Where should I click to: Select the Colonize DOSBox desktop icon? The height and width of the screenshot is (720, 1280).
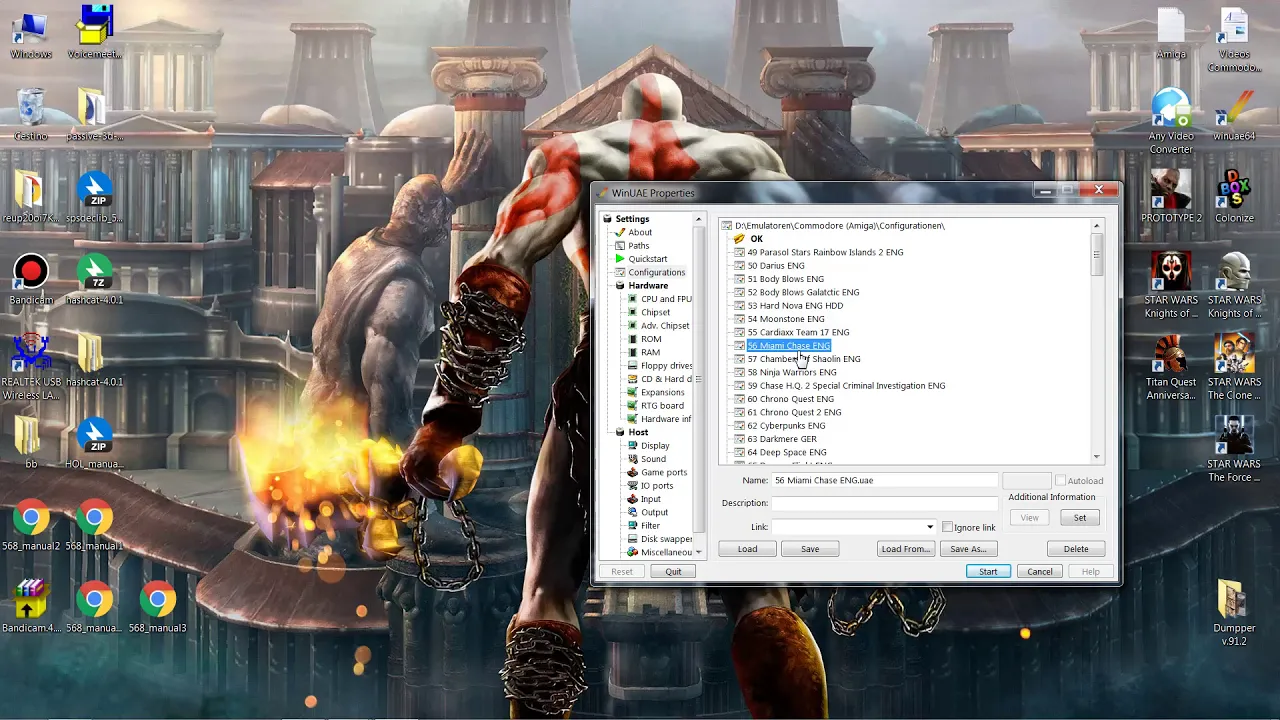(x=1234, y=197)
